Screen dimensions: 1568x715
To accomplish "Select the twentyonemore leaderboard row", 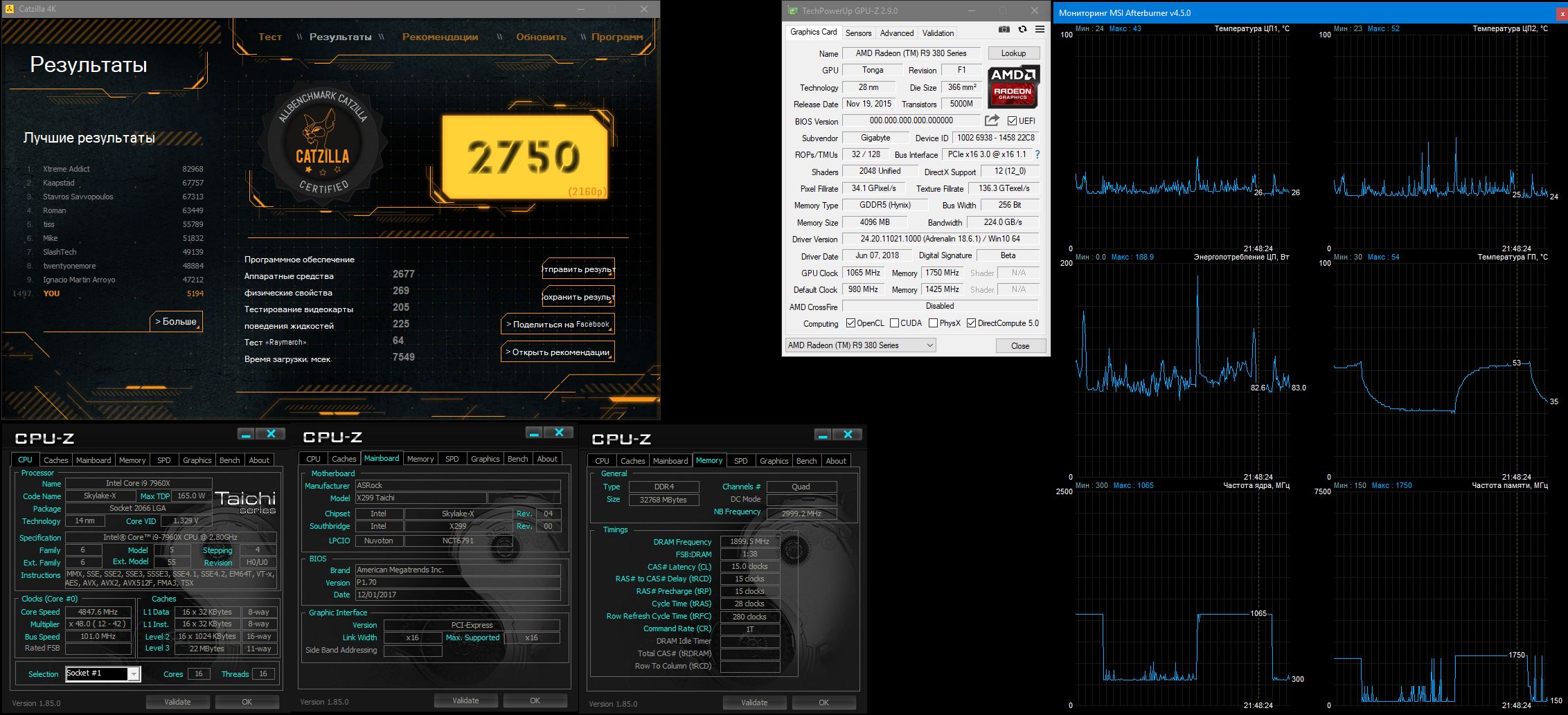I will [x=114, y=266].
